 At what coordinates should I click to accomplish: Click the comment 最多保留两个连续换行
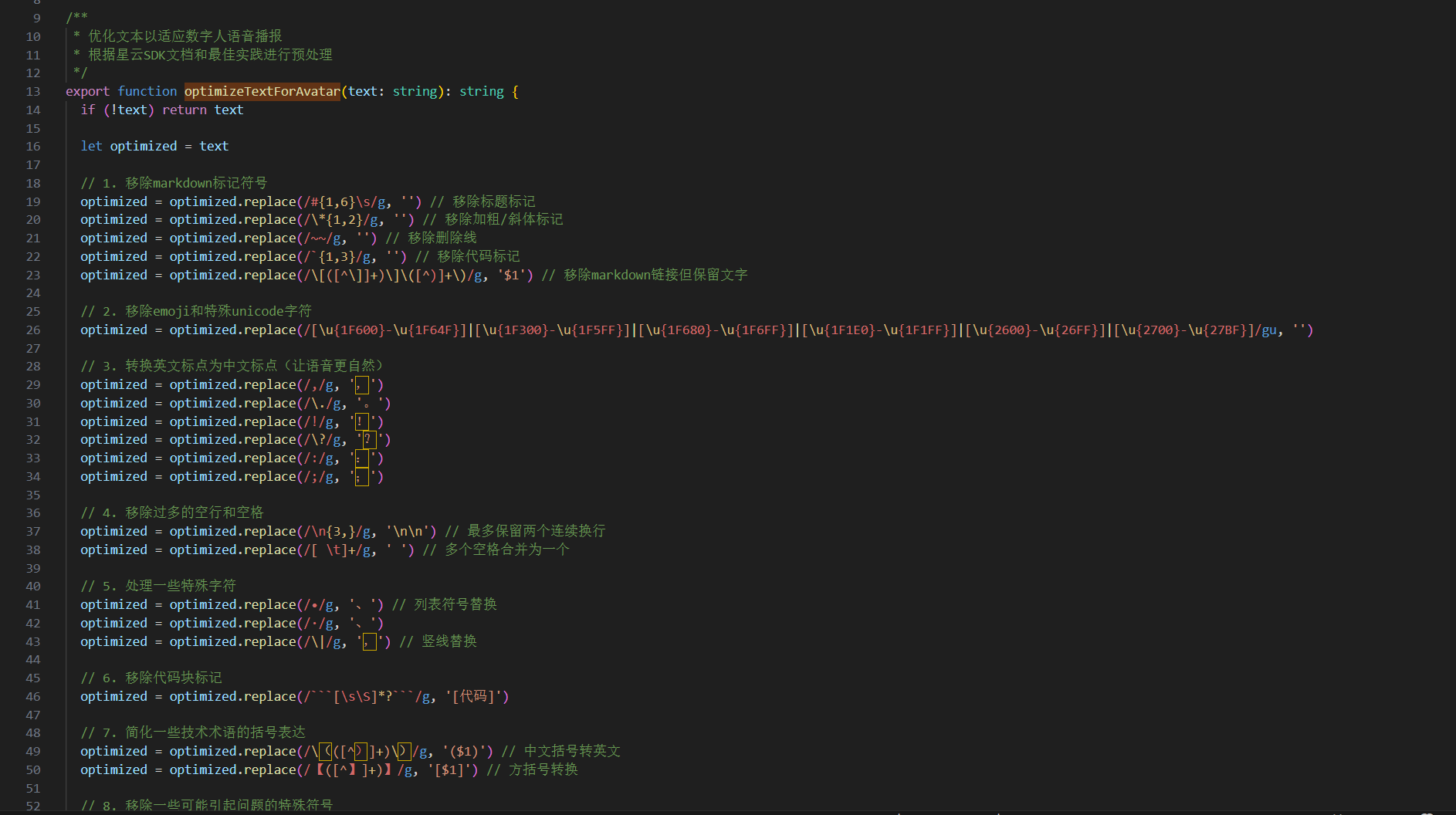click(525, 531)
